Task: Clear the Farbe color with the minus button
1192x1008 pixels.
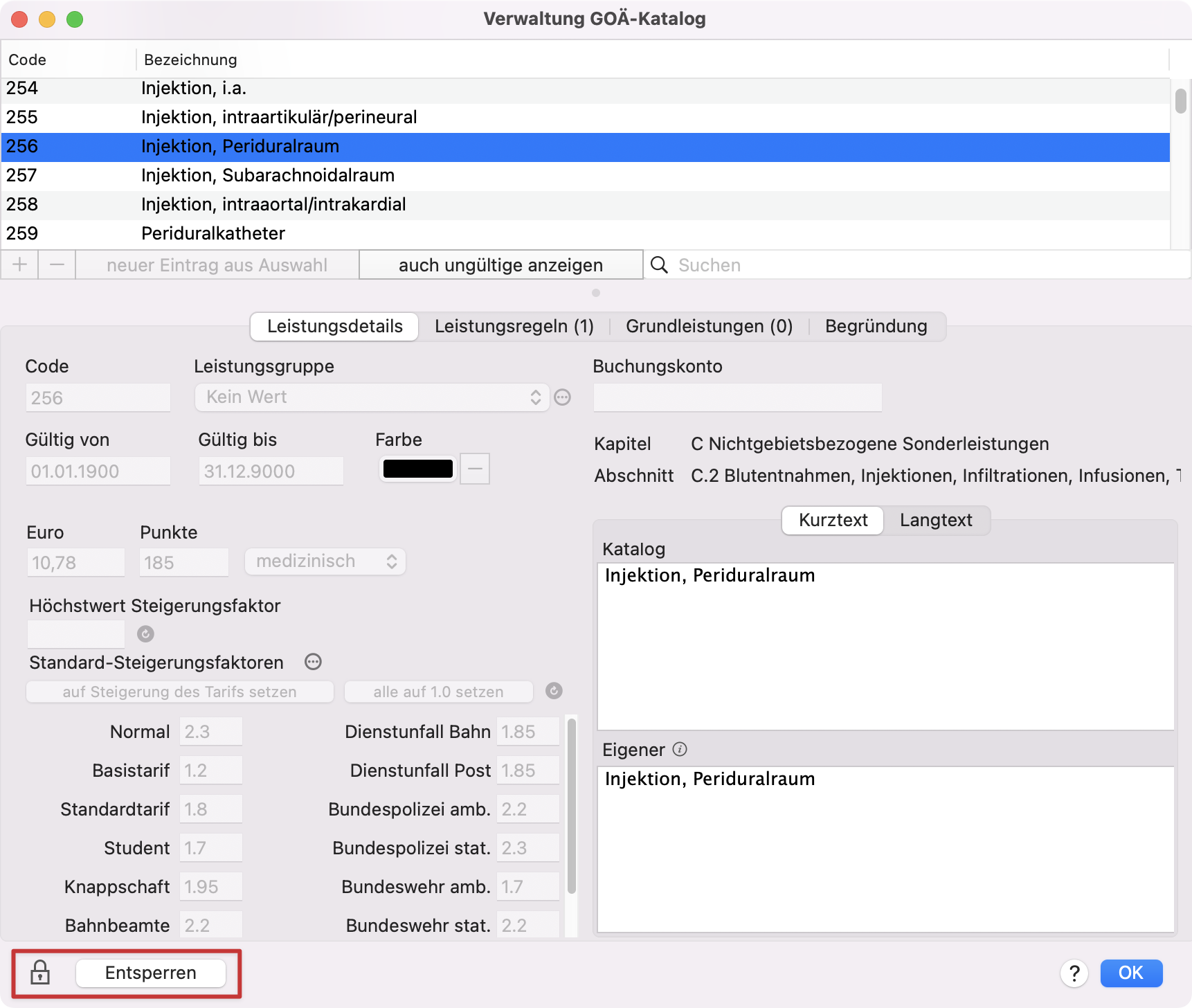Action: 475,469
